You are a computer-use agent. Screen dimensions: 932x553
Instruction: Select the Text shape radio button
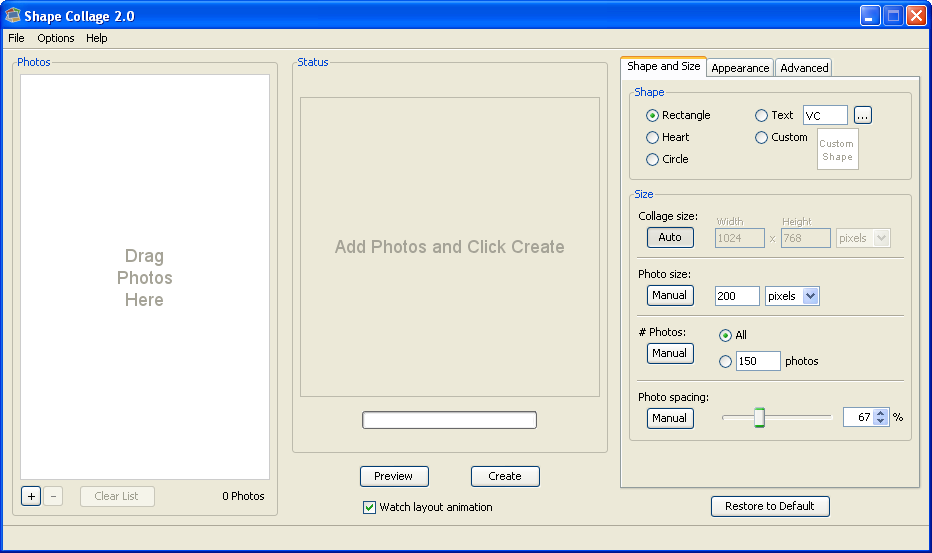click(x=762, y=115)
